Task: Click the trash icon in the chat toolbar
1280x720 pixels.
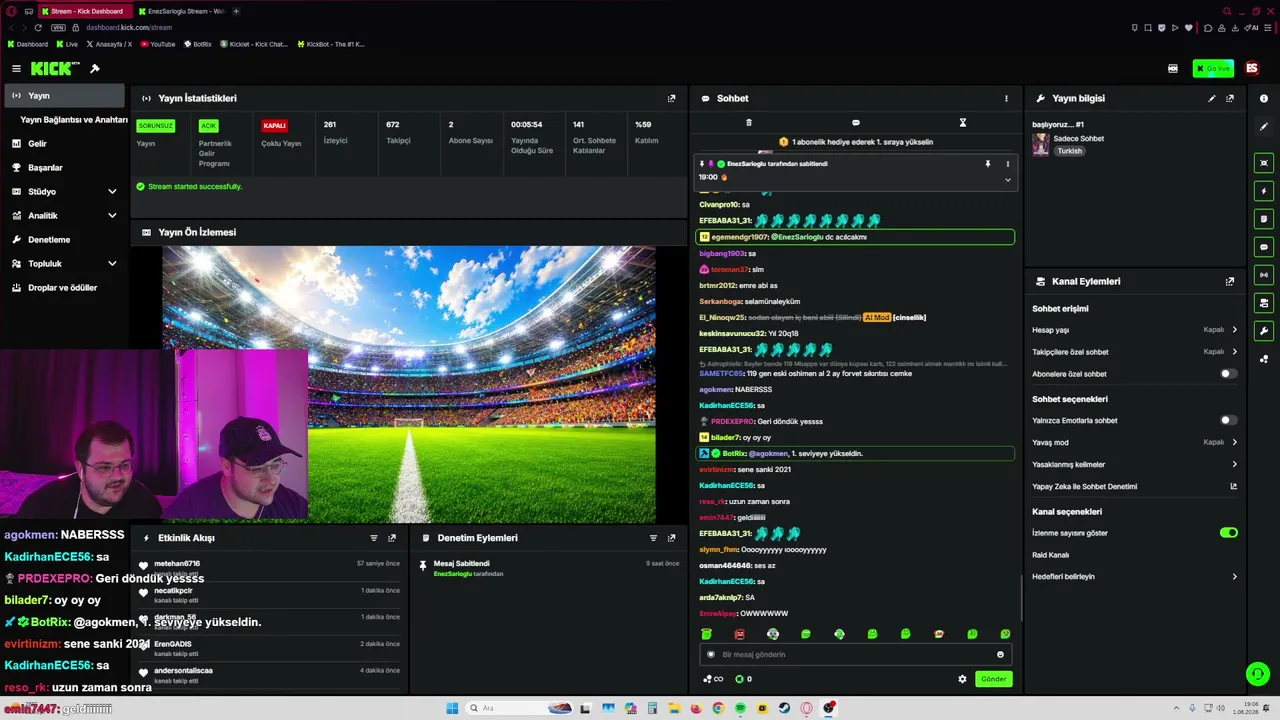Action: (748, 123)
